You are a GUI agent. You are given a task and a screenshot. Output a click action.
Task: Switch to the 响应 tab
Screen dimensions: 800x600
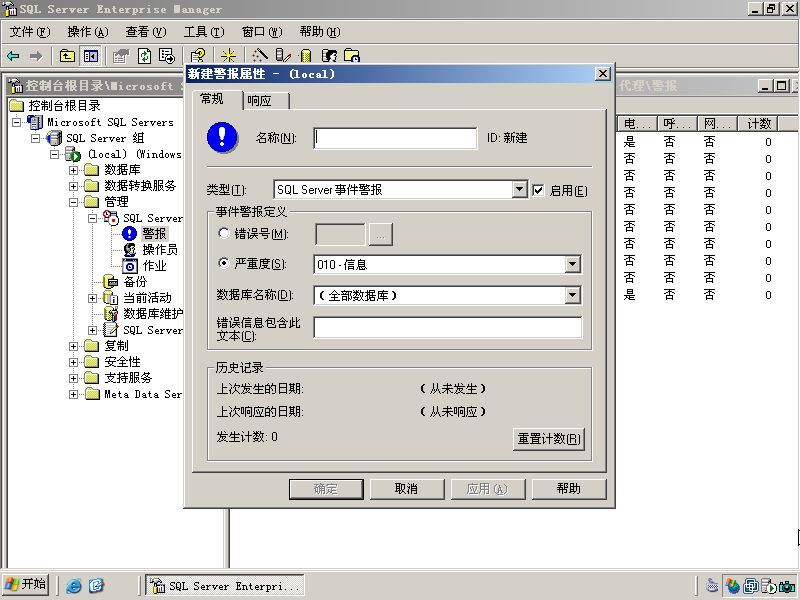tap(266, 101)
